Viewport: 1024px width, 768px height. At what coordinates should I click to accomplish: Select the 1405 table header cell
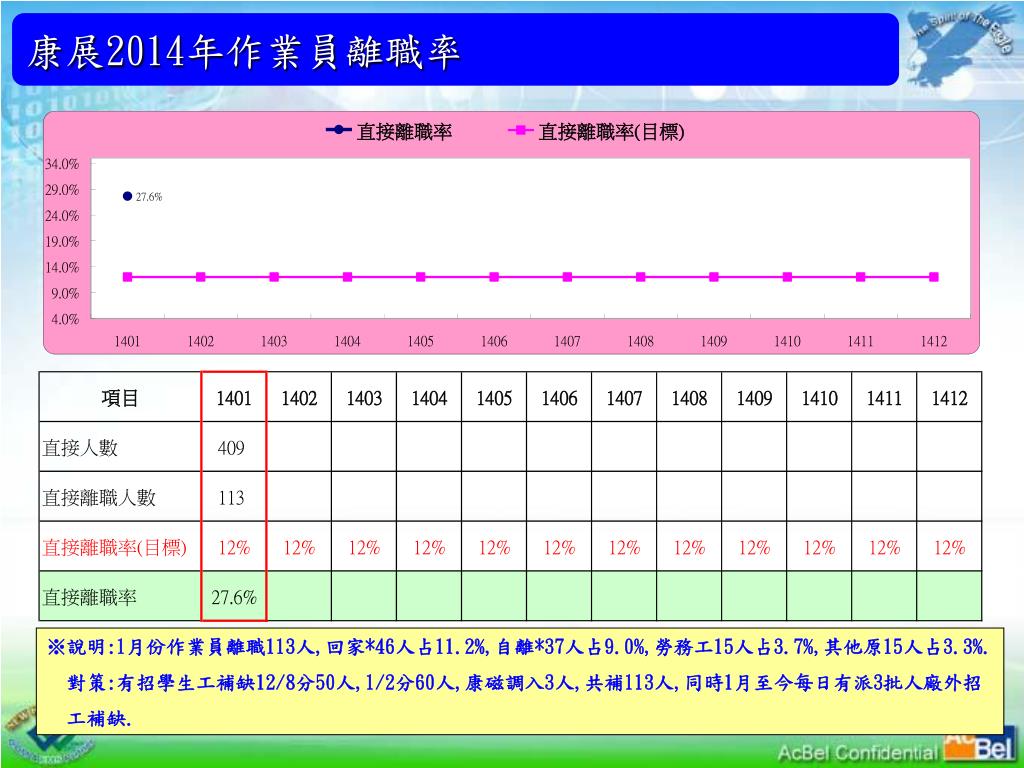494,397
